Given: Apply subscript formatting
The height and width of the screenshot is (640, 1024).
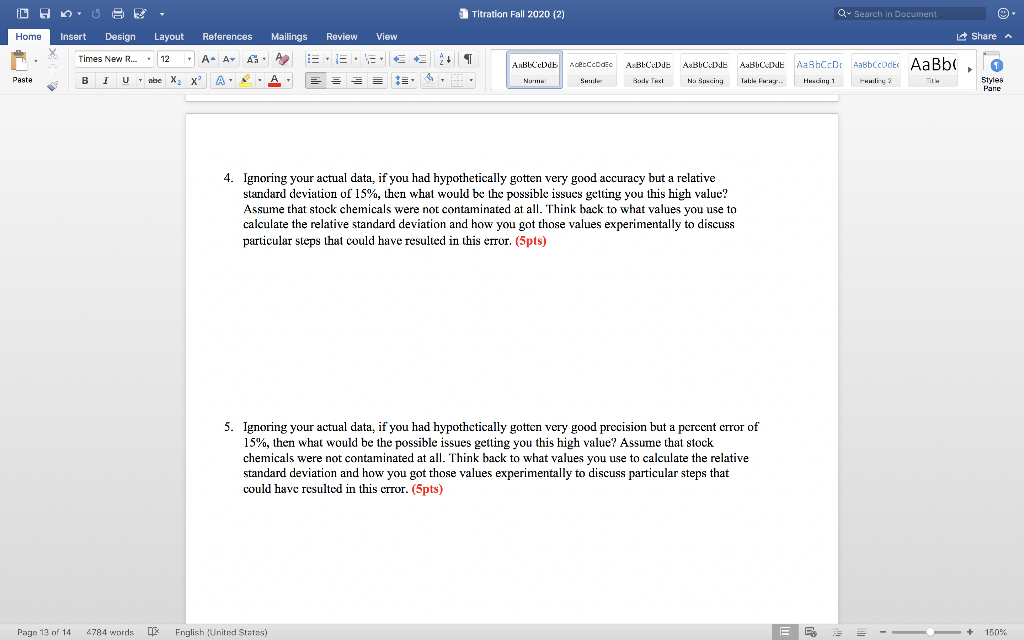Looking at the screenshot, I should click(x=175, y=80).
